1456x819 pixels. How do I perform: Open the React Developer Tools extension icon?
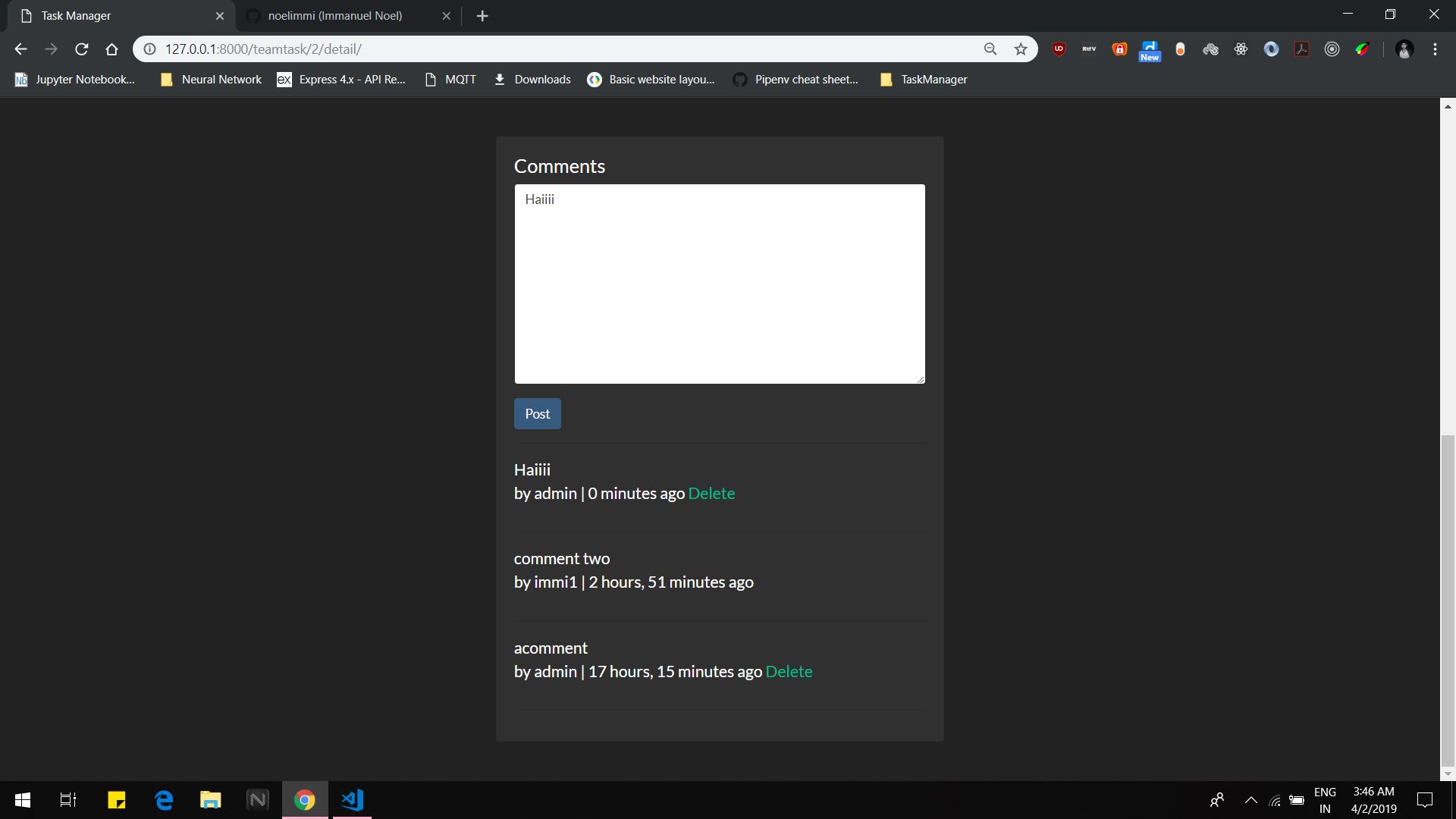(1241, 49)
